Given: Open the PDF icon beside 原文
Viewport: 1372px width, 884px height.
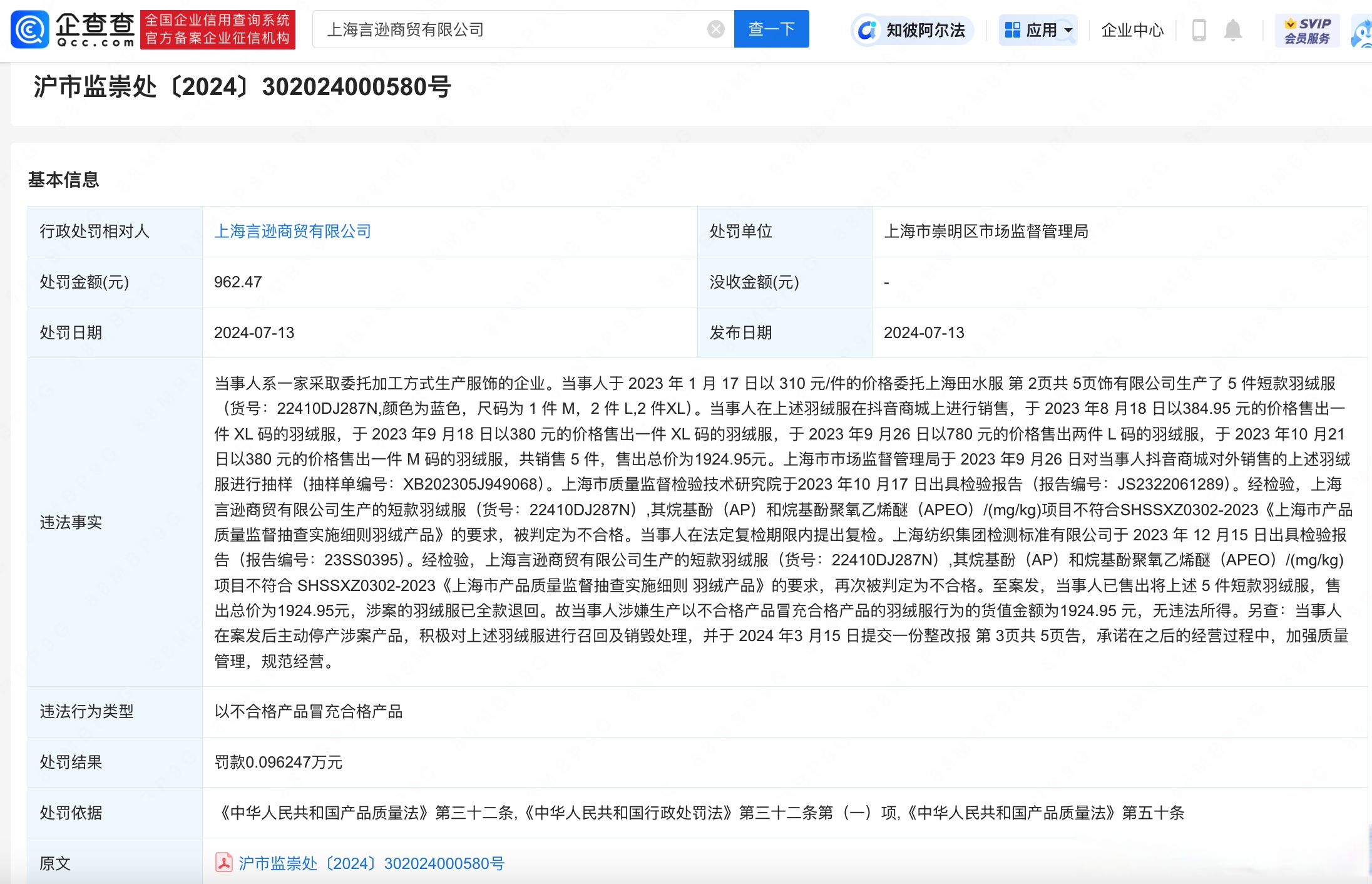Looking at the screenshot, I should point(223,862).
